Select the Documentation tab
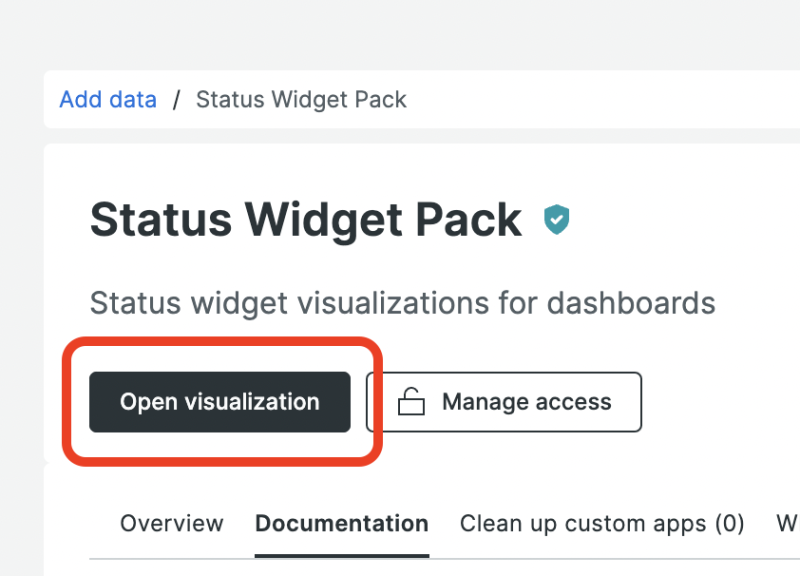Screen dimensions: 800x576 click(341, 523)
